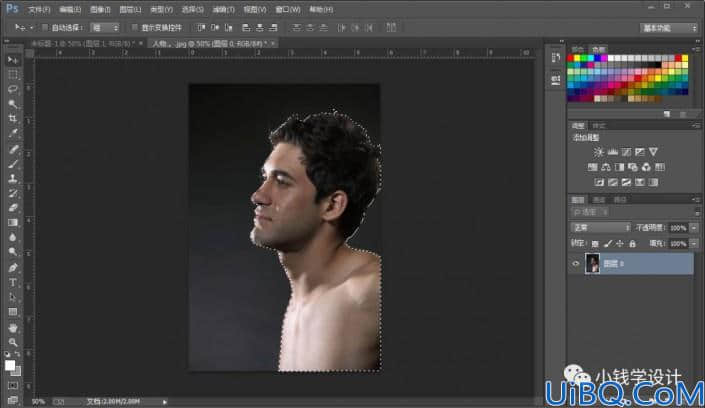Select the Eyedropper tool
This screenshot has height=408, width=705.
tap(13, 134)
